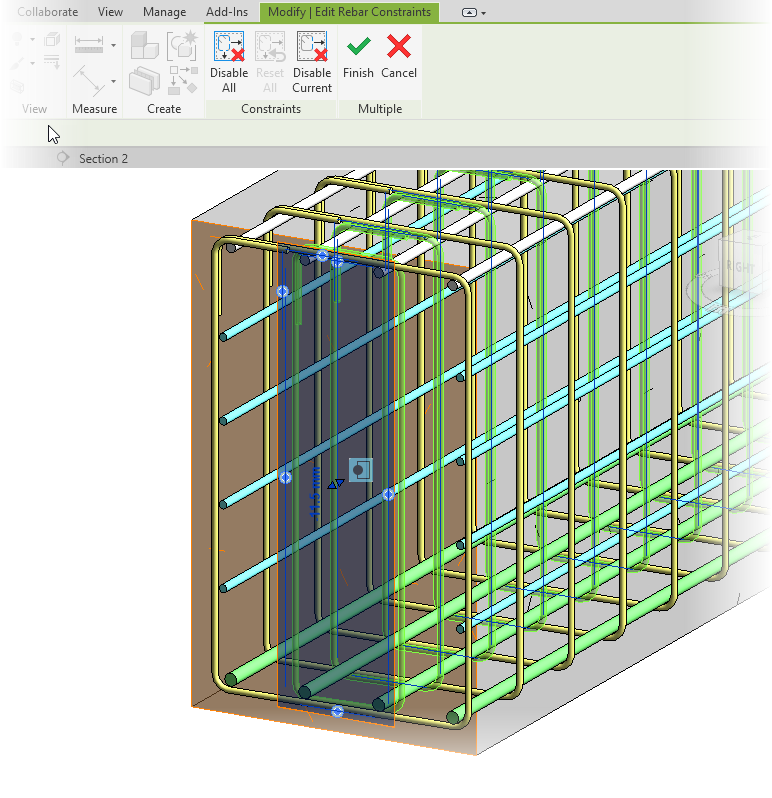The height and width of the screenshot is (798, 772).
Task: Open the Add-Ins ribbon tab
Action: point(226,12)
